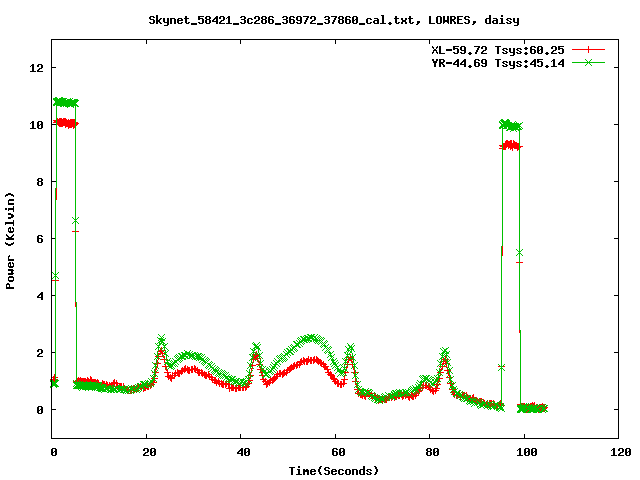Viewport: 640px width, 480px height.
Task: Click the y-axis tick label 2
Action: click(40, 353)
